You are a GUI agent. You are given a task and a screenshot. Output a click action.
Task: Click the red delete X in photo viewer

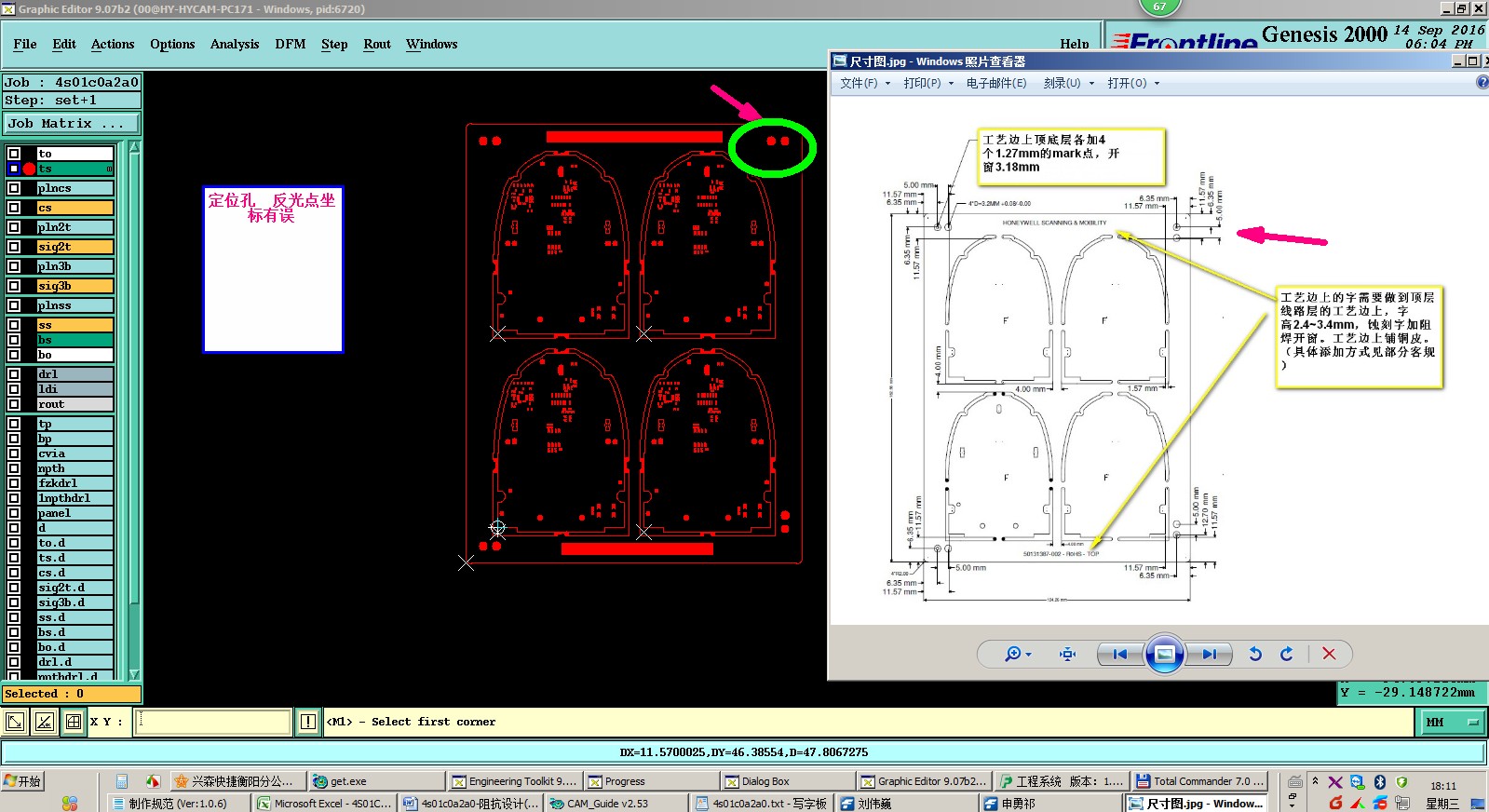coord(1329,654)
